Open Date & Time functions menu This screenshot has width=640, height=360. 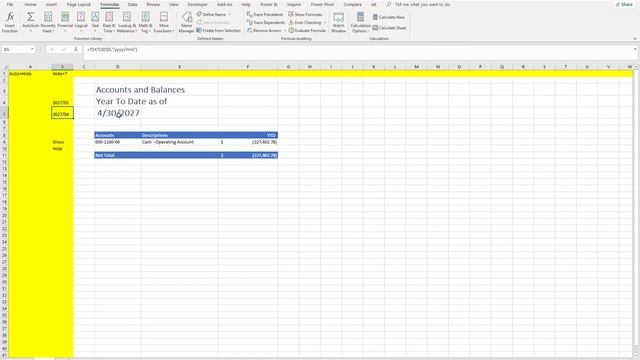(x=109, y=22)
